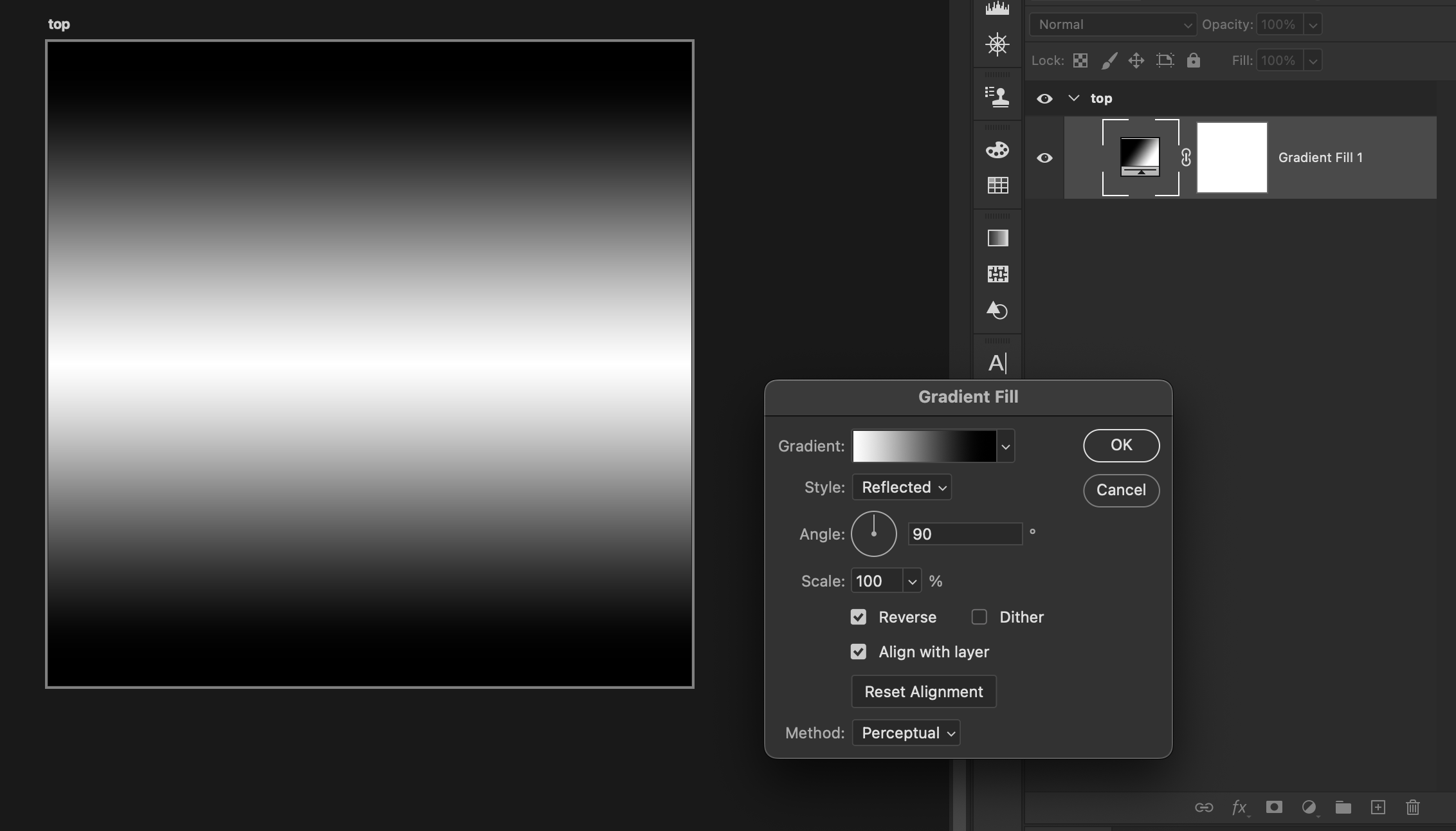Open the Character panel
Image resolution: width=1456 pixels, height=831 pixels.
pos(997,363)
